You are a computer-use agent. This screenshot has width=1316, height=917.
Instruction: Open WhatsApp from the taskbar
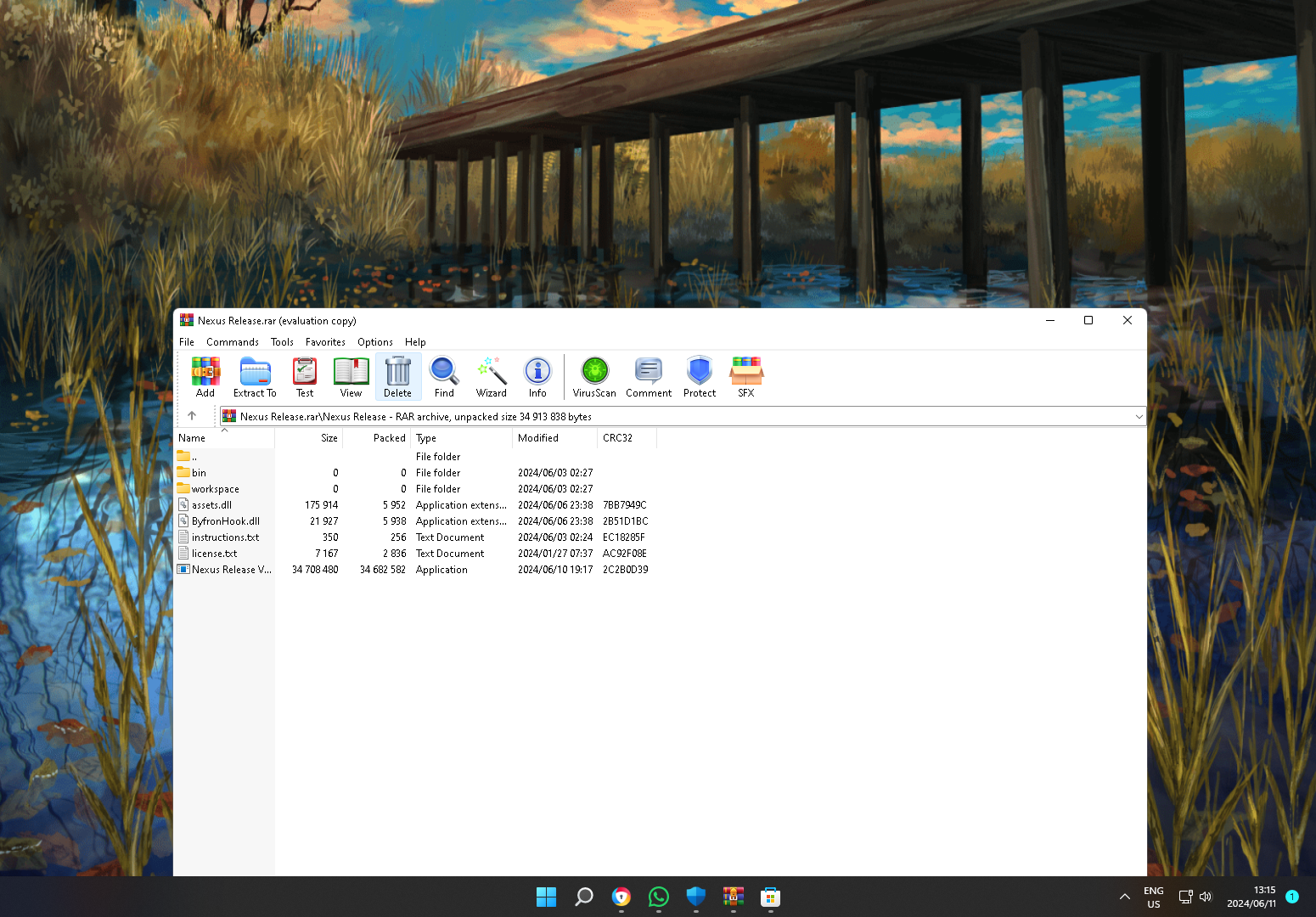coord(659,897)
